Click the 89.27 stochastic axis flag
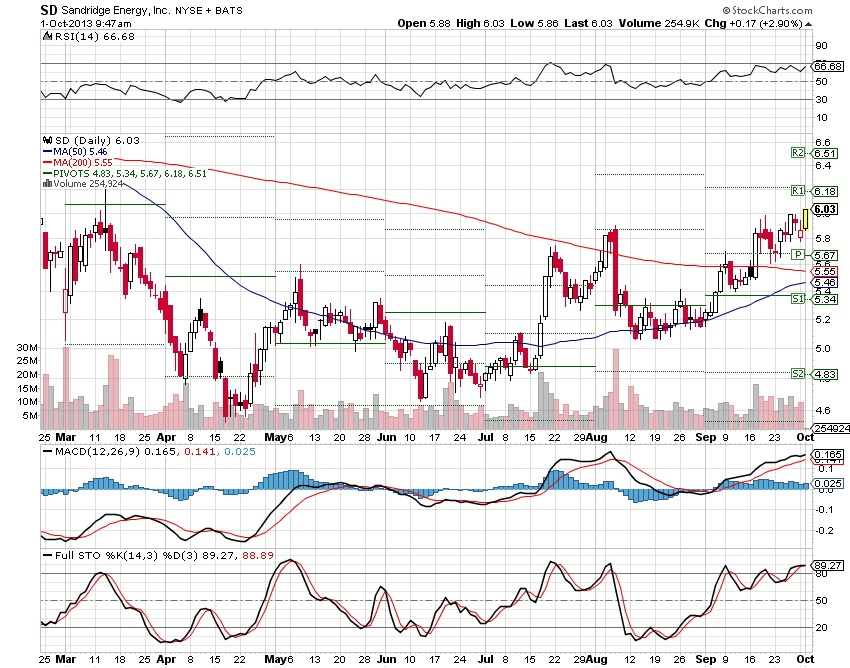 tap(828, 566)
